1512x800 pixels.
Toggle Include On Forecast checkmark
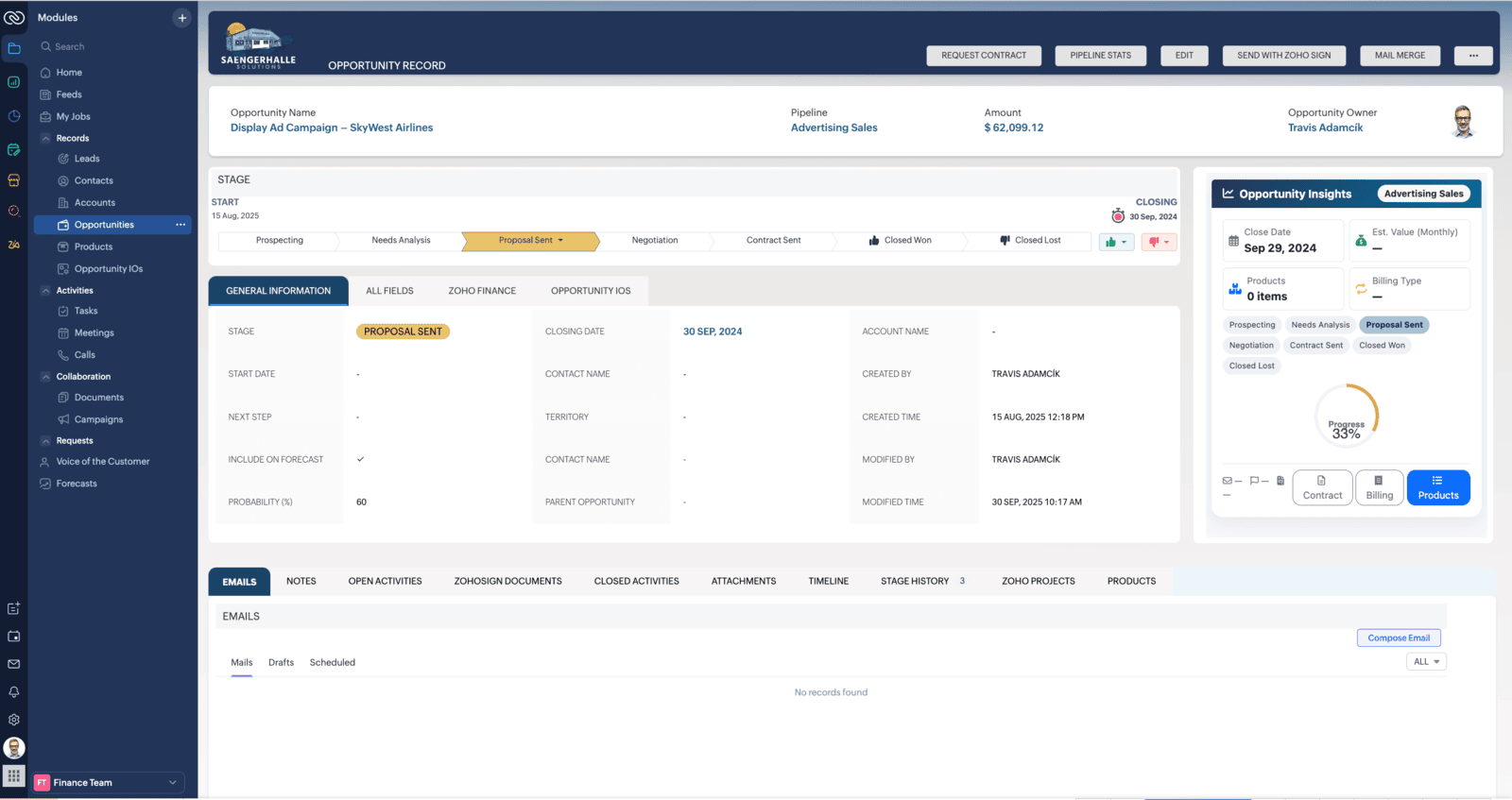(x=360, y=459)
